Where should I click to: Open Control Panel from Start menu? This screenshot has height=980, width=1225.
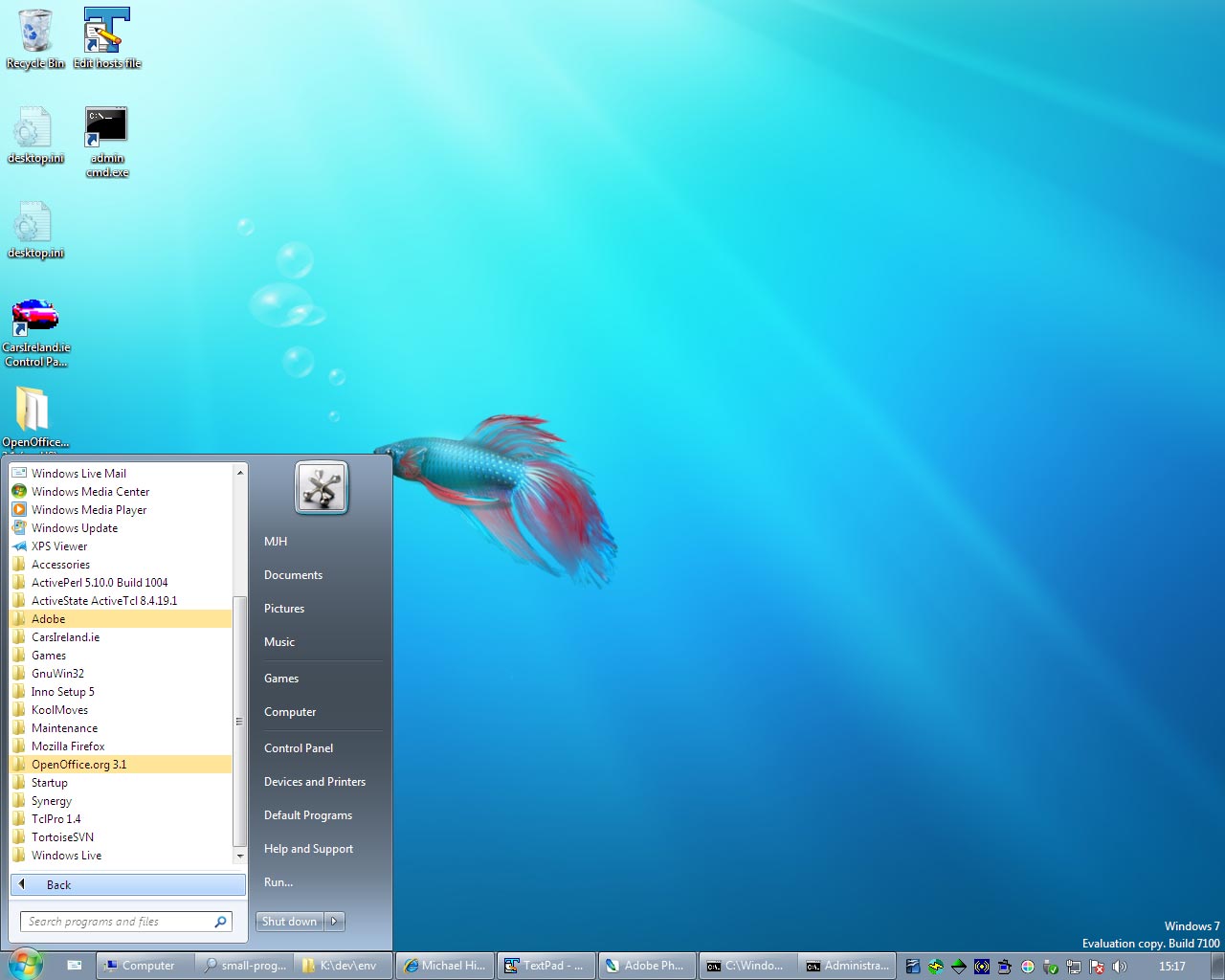click(322, 748)
